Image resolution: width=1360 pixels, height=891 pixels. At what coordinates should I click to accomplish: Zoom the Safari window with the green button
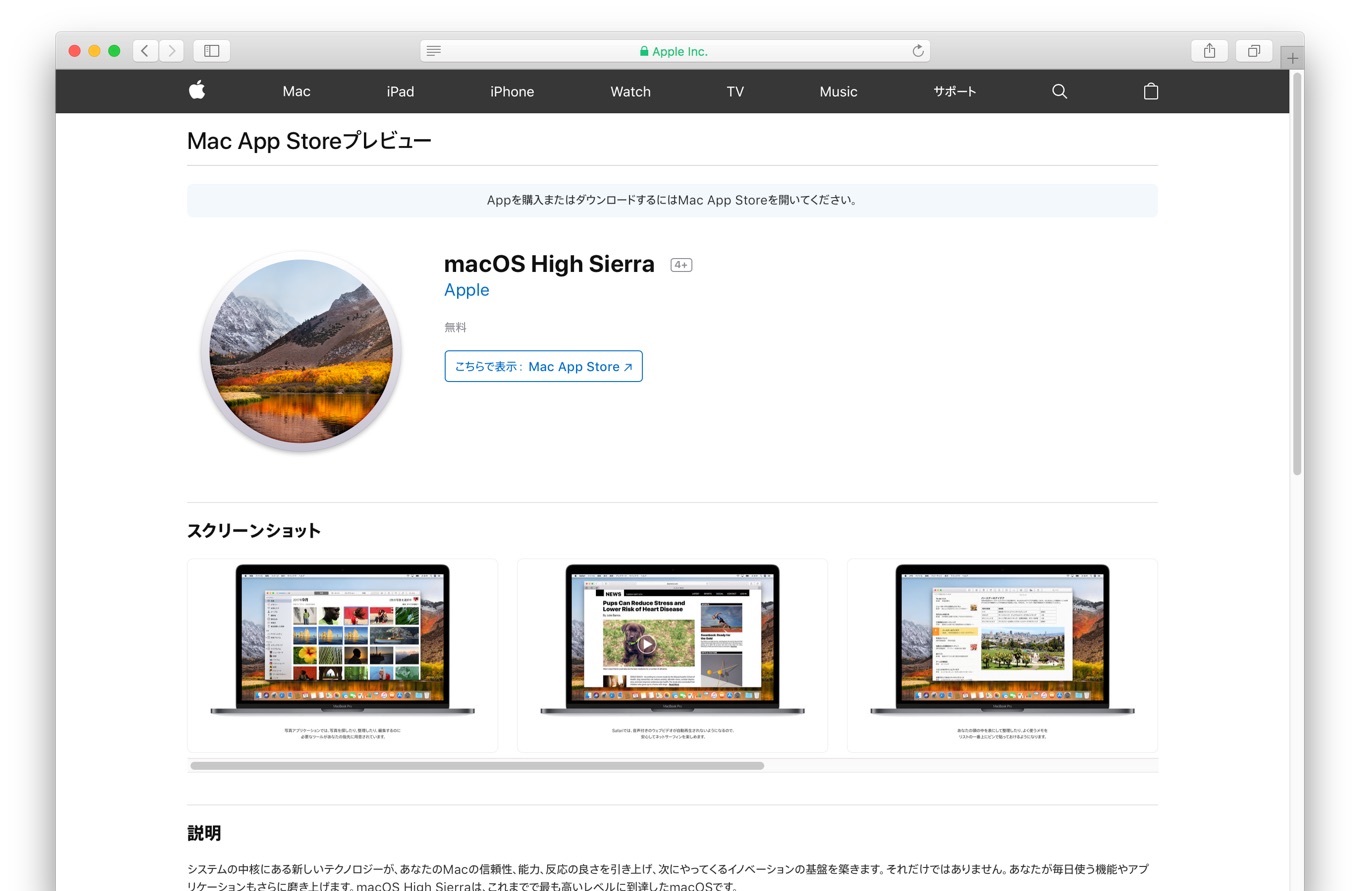[x=114, y=51]
